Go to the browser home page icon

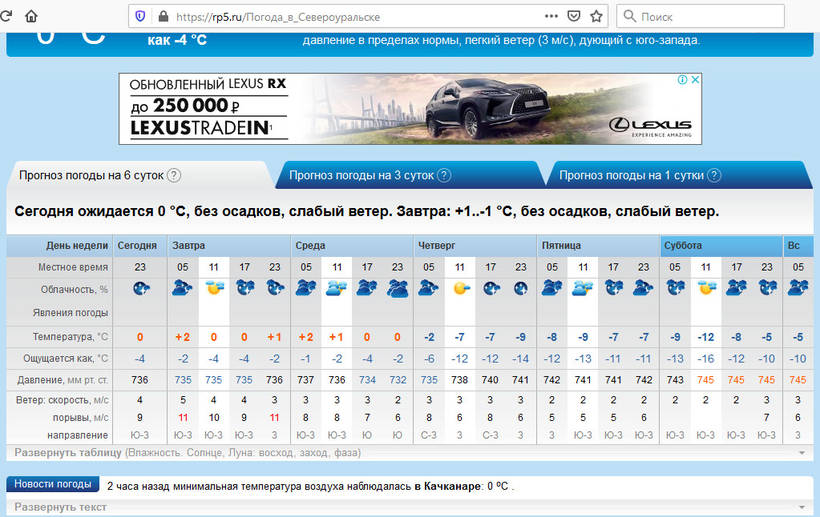point(32,17)
